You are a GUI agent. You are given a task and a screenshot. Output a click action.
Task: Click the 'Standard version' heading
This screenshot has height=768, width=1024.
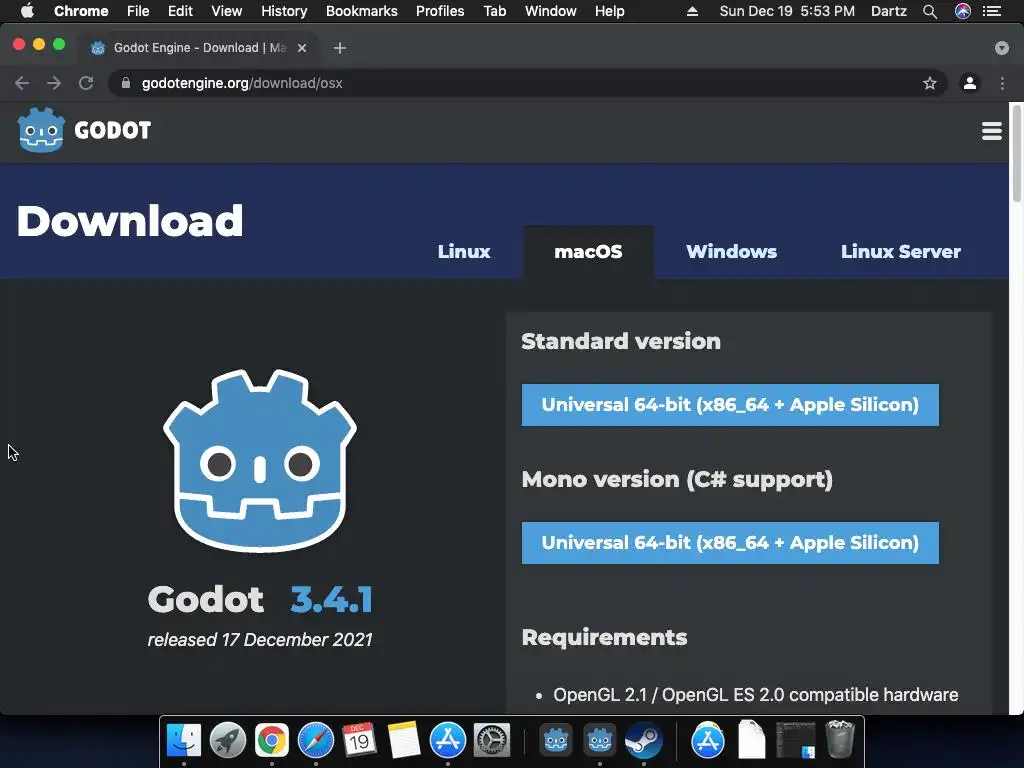pyautogui.click(x=621, y=341)
